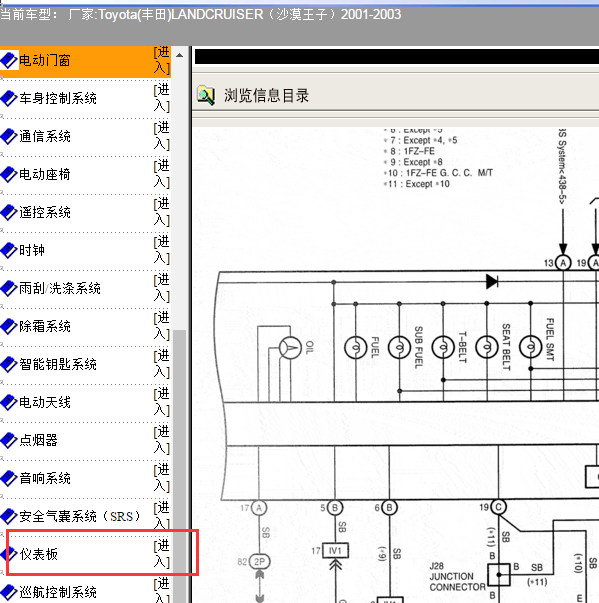Open the 安全气囊系统（SRS）entry text
The width and height of the screenshot is (599, 603).
click(80, 516)
